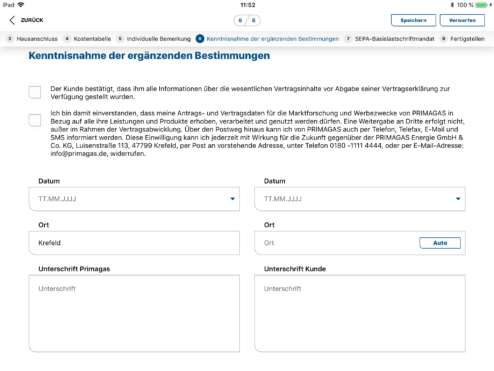Select step 8 Fertigstellen number icon
Screen dimensions: 494x371
pyautogui.click(x=444, y=39)
